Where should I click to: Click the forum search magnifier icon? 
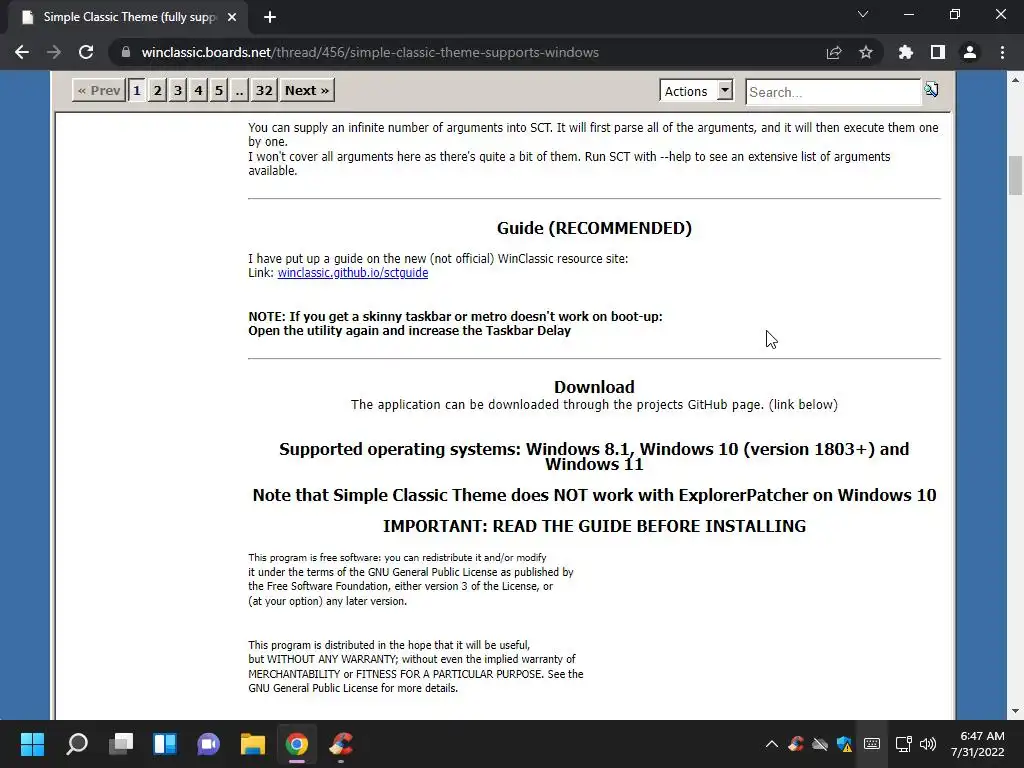[x=931, y=89]
